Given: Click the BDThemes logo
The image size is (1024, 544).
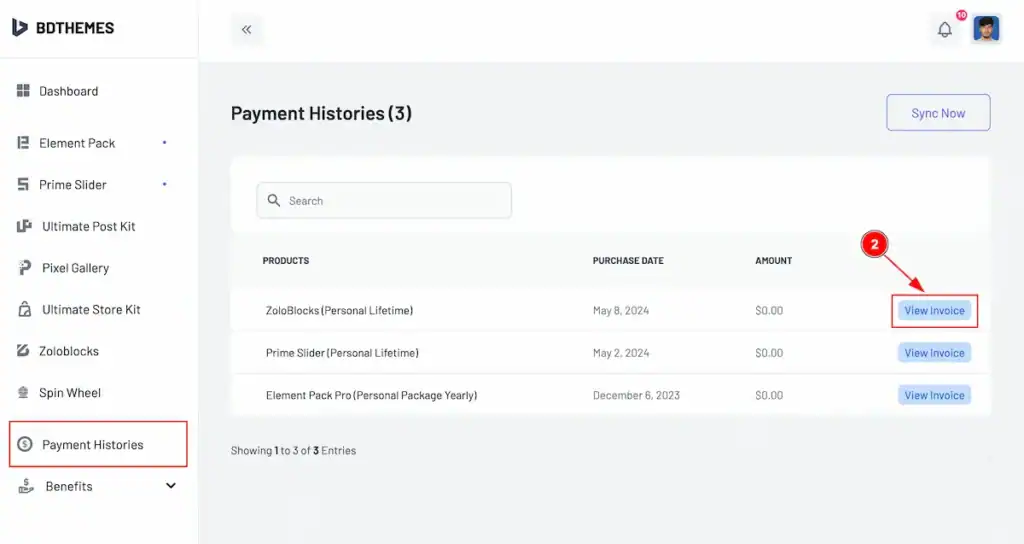Looking at the screenshot, I should point(63,27).
